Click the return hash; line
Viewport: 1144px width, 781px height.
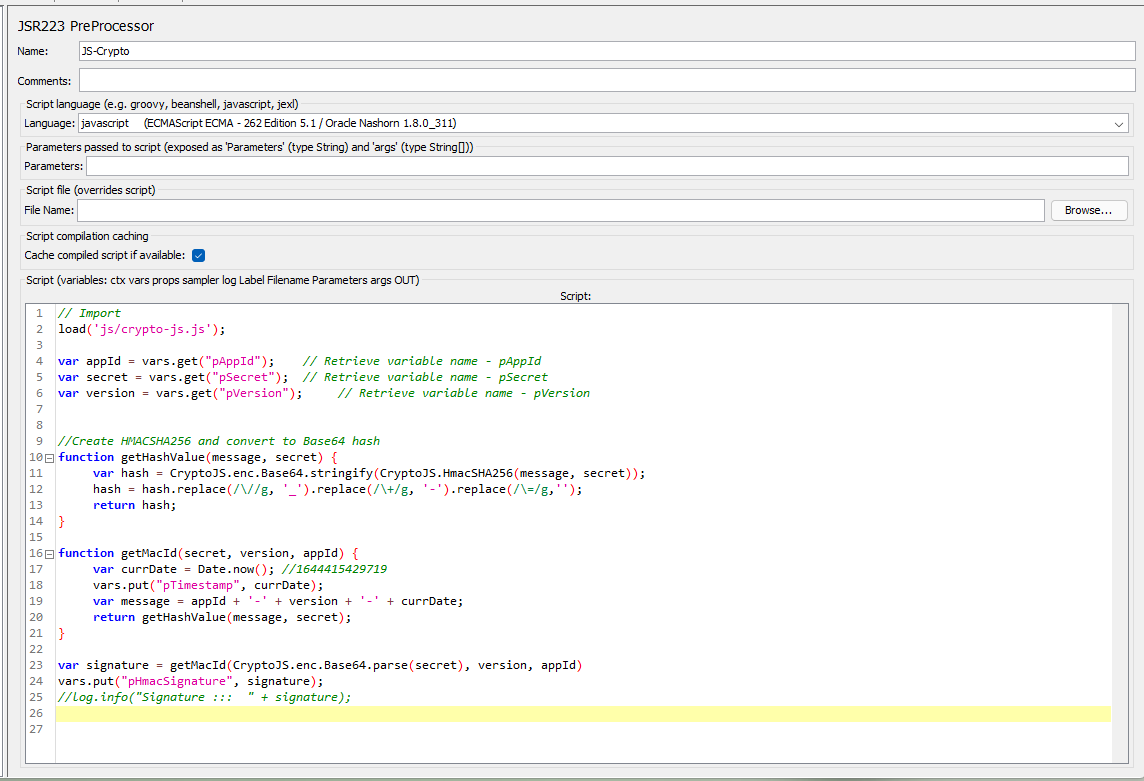click(134, 506)
